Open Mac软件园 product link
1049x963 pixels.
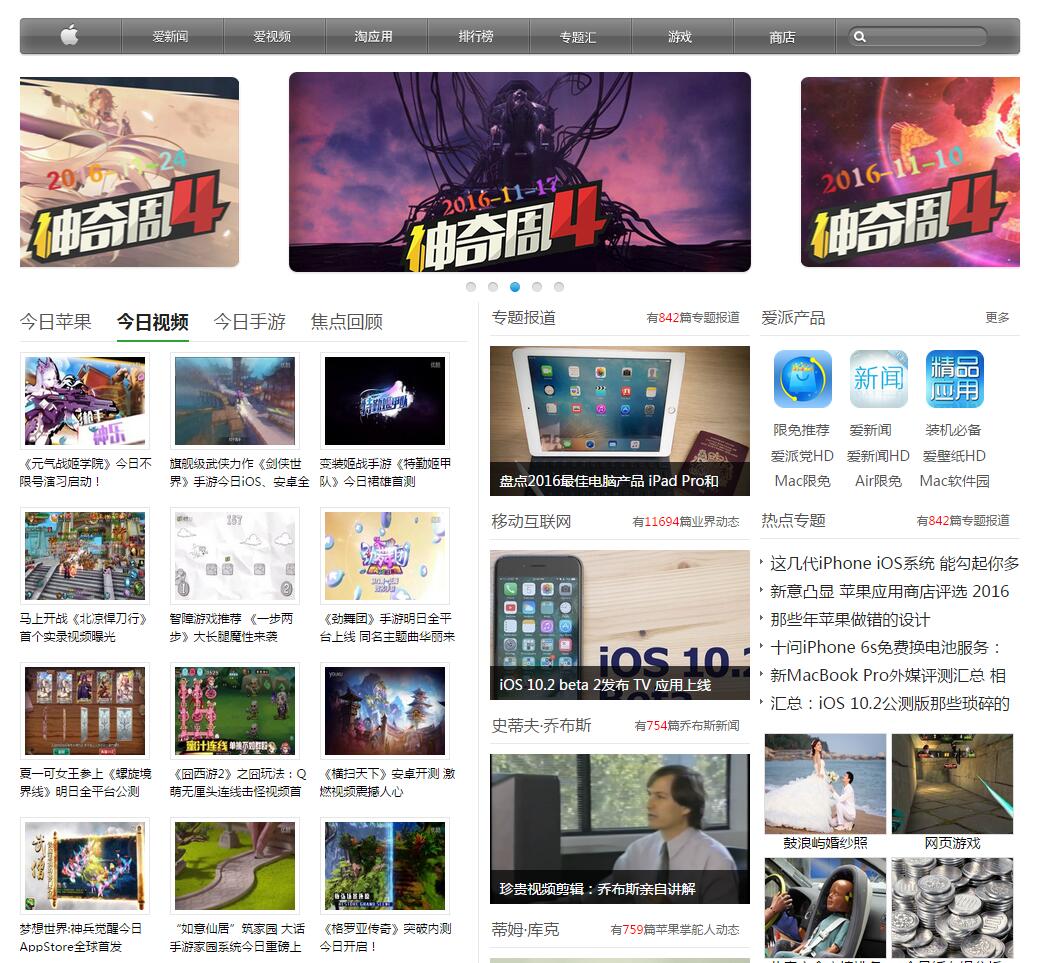955,481
